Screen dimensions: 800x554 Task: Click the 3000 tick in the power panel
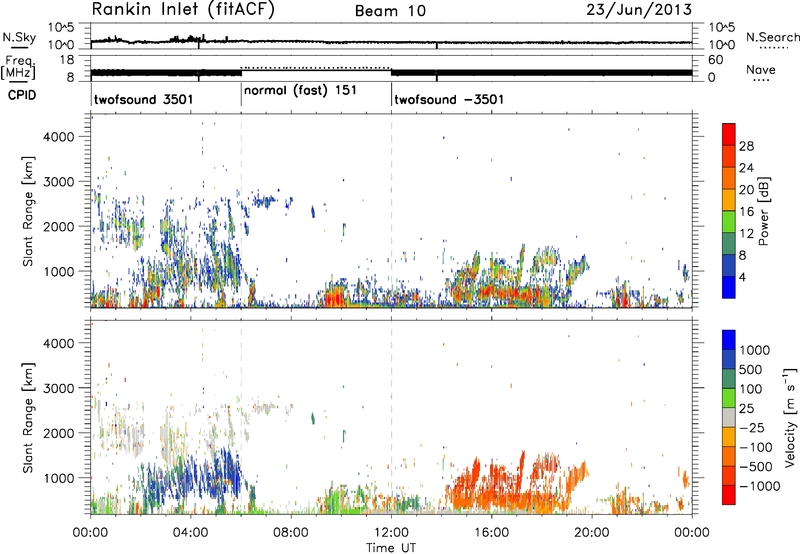58,182
